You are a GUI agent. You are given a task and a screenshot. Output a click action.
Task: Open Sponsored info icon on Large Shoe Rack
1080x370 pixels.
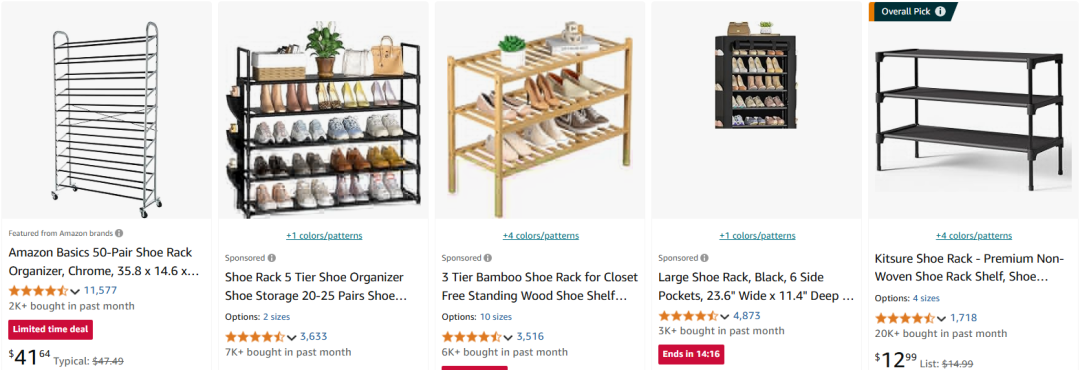tap(704, 258)
